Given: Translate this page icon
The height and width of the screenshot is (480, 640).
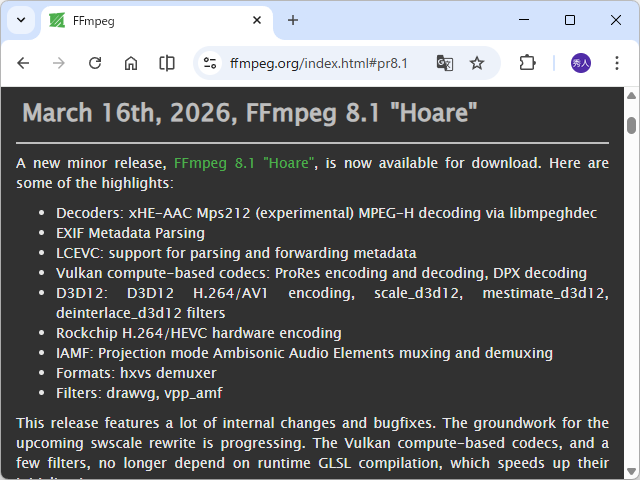Looking at the screenshot, I should click(x=444, y=63).
